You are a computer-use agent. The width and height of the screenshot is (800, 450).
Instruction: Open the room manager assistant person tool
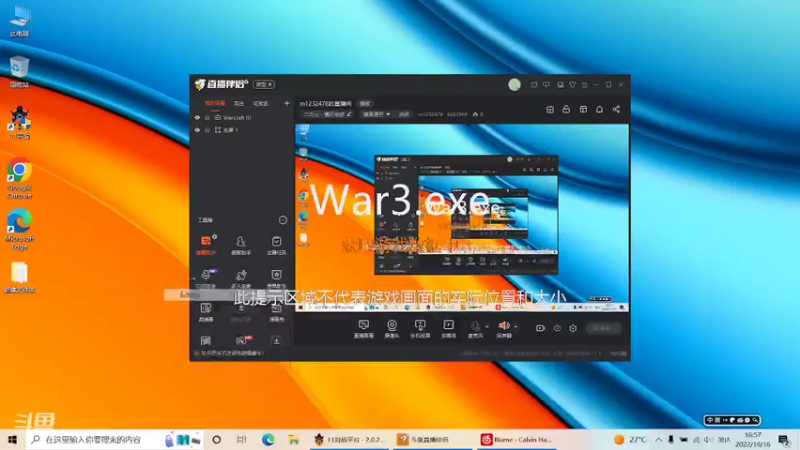[241, 245]
